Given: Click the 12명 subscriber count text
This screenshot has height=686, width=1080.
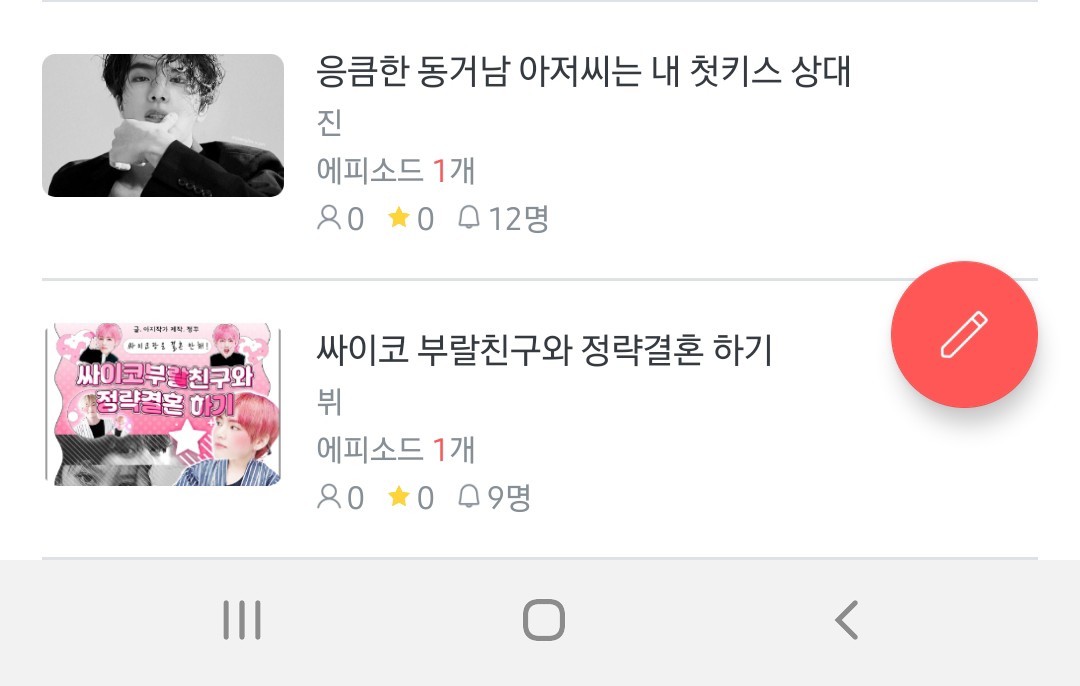Looking at the screenshot, I should [x=518, y=219].
